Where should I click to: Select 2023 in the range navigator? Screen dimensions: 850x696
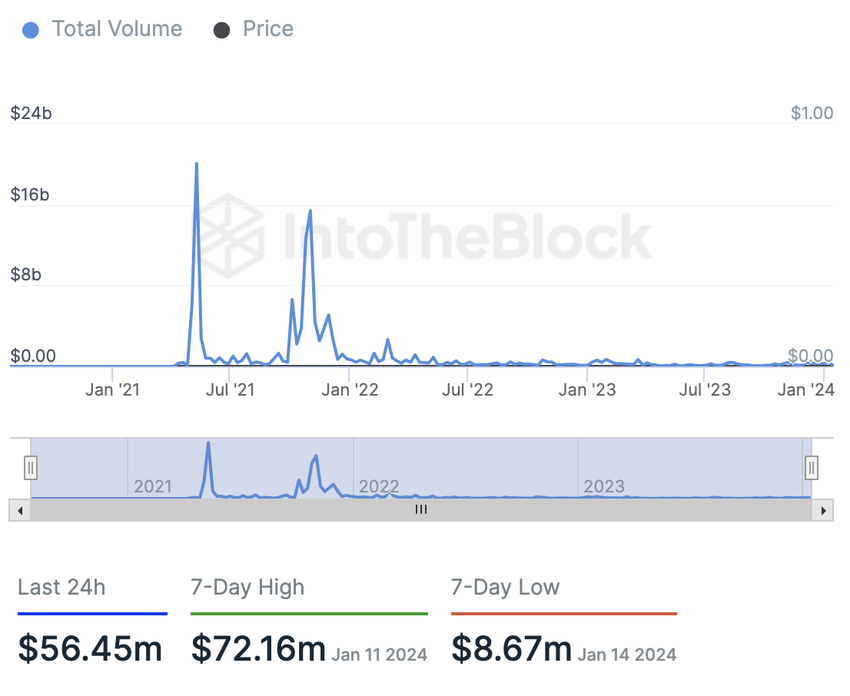[604, 487]
